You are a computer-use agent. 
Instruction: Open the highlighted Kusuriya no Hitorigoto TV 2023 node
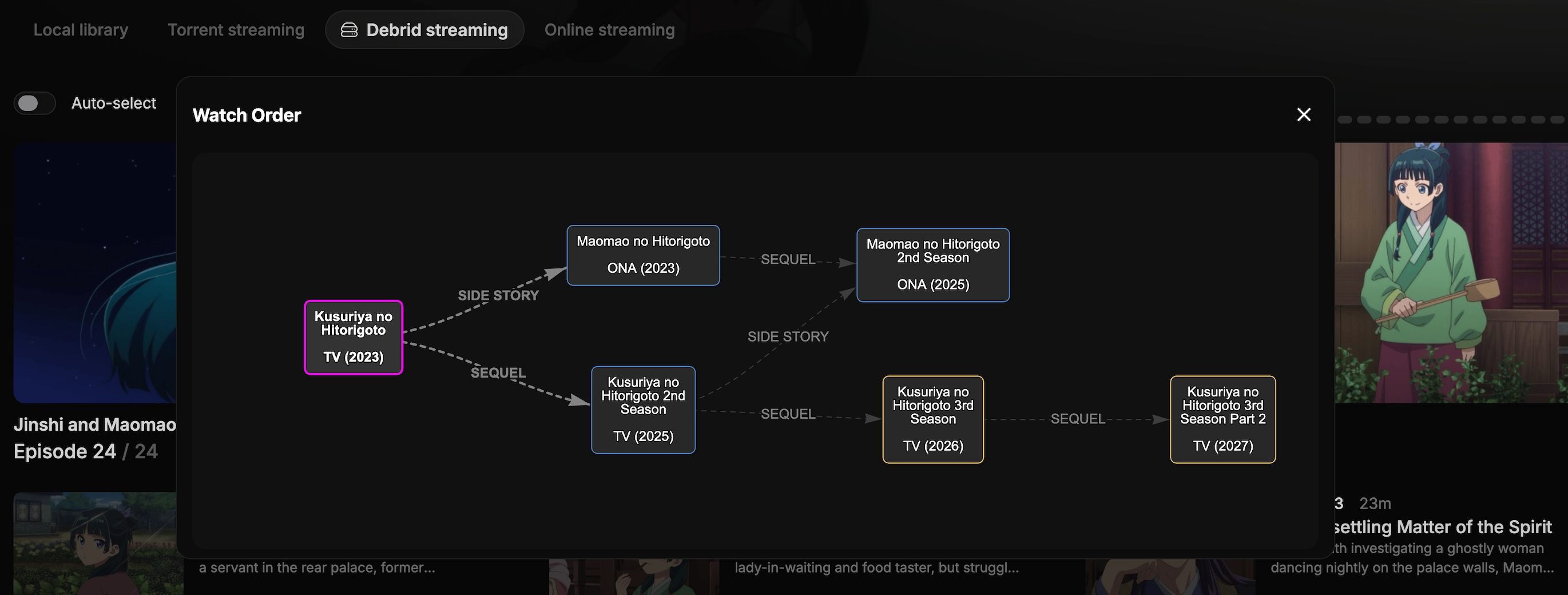(x=353, y=337)
